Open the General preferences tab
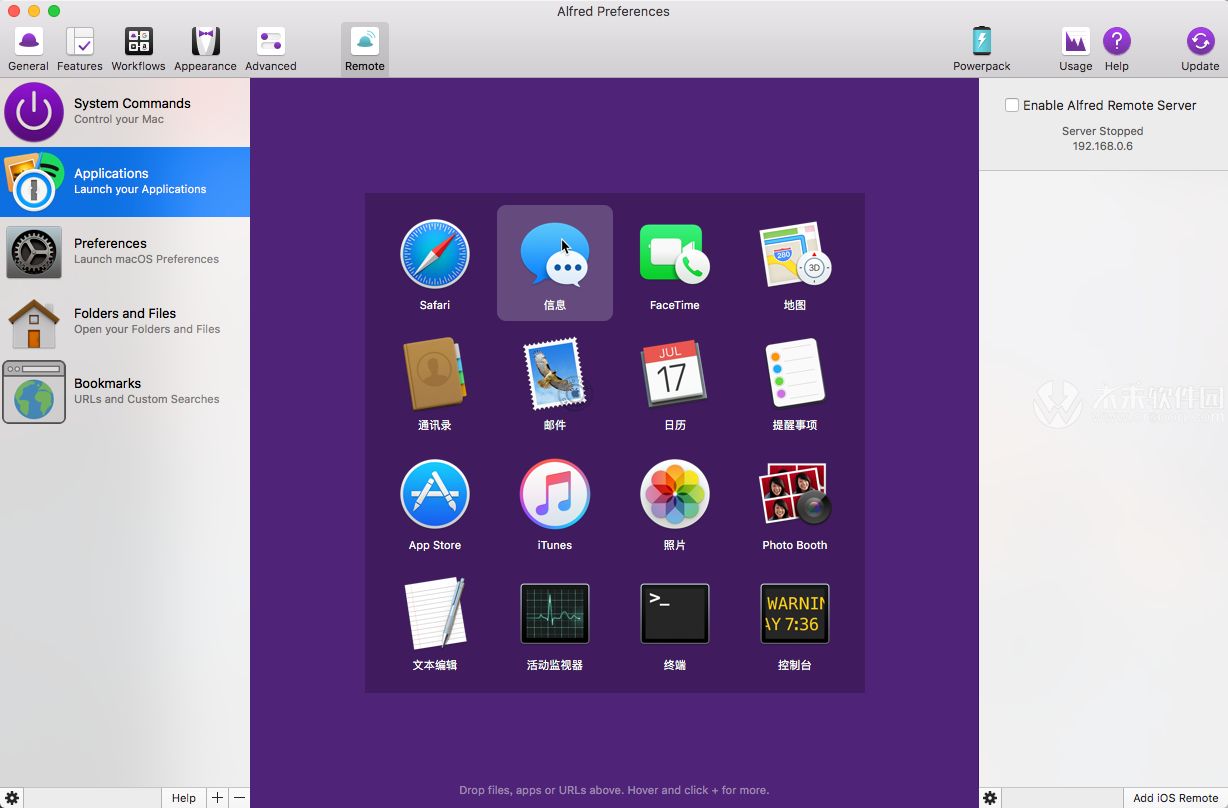 pos(28,49)
